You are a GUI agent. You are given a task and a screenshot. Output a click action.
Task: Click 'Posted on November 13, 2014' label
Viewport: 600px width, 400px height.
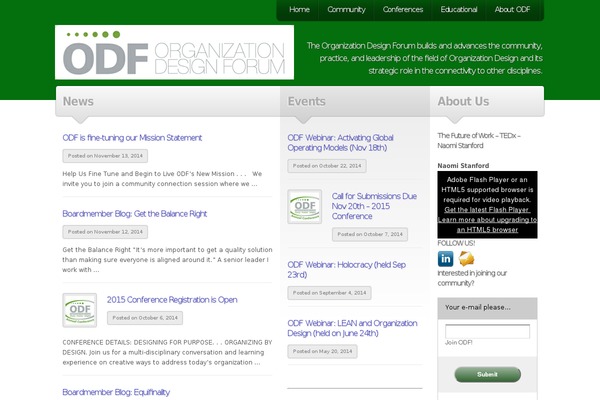(x=105, y=156)
